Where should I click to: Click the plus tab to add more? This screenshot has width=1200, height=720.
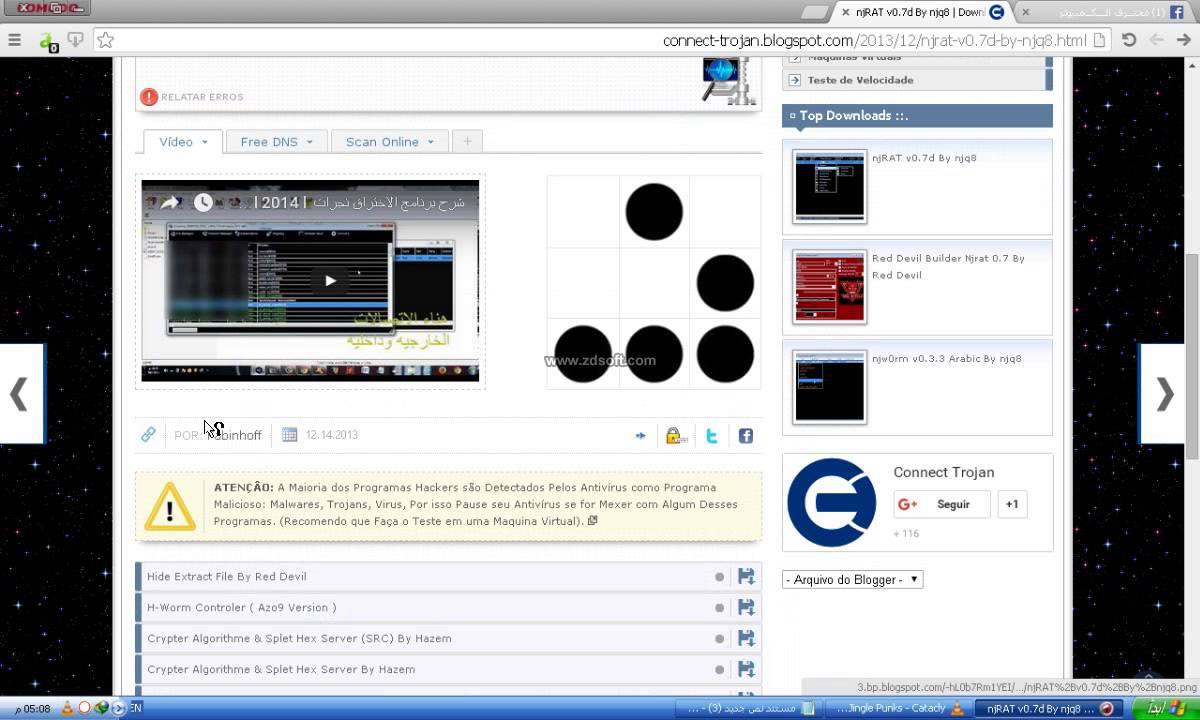coord(467,142)
